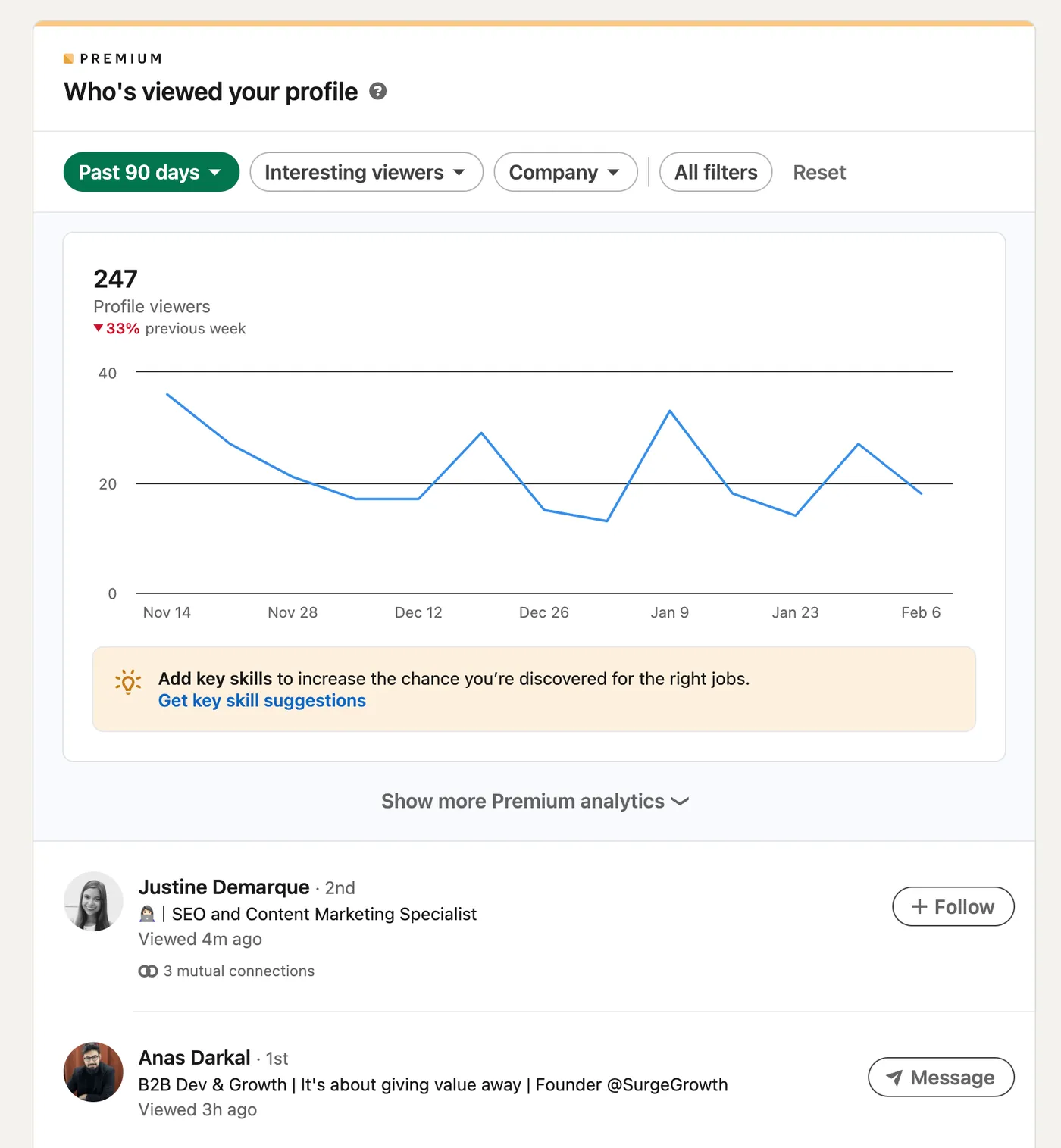Click the Nov 14 axis label
This screenshot has width=1061, height=1148.
point(167,612)
